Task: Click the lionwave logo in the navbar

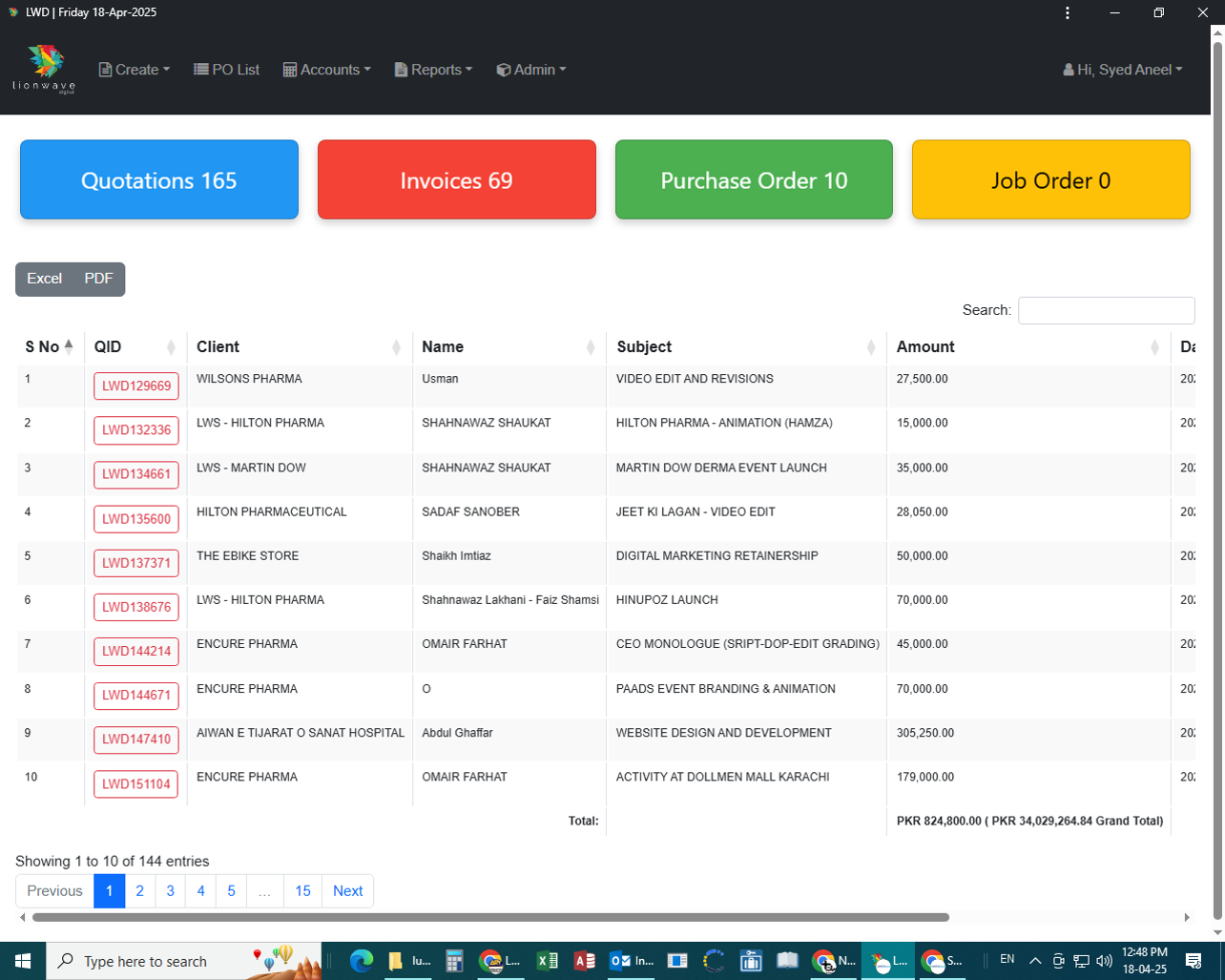Action: coord(44,69)
